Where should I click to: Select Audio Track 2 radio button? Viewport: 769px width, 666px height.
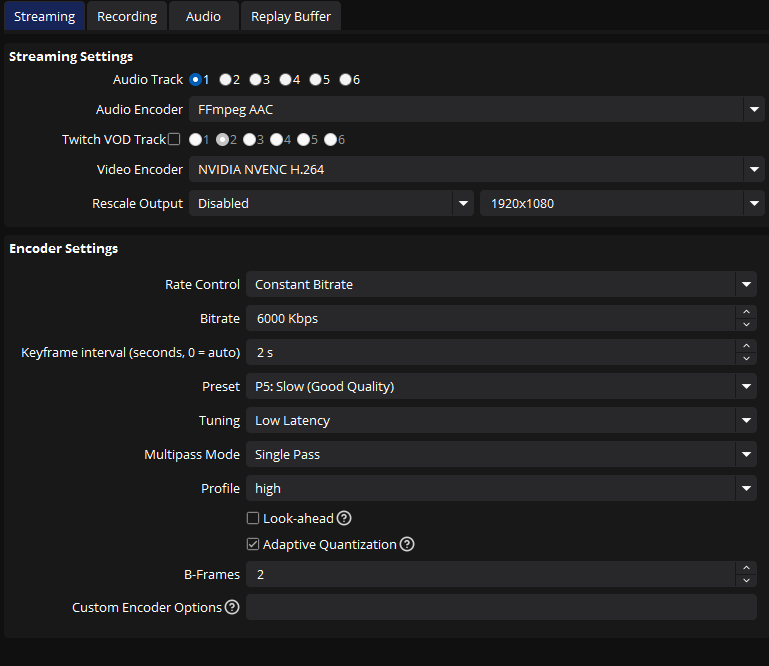click(225, 79)
